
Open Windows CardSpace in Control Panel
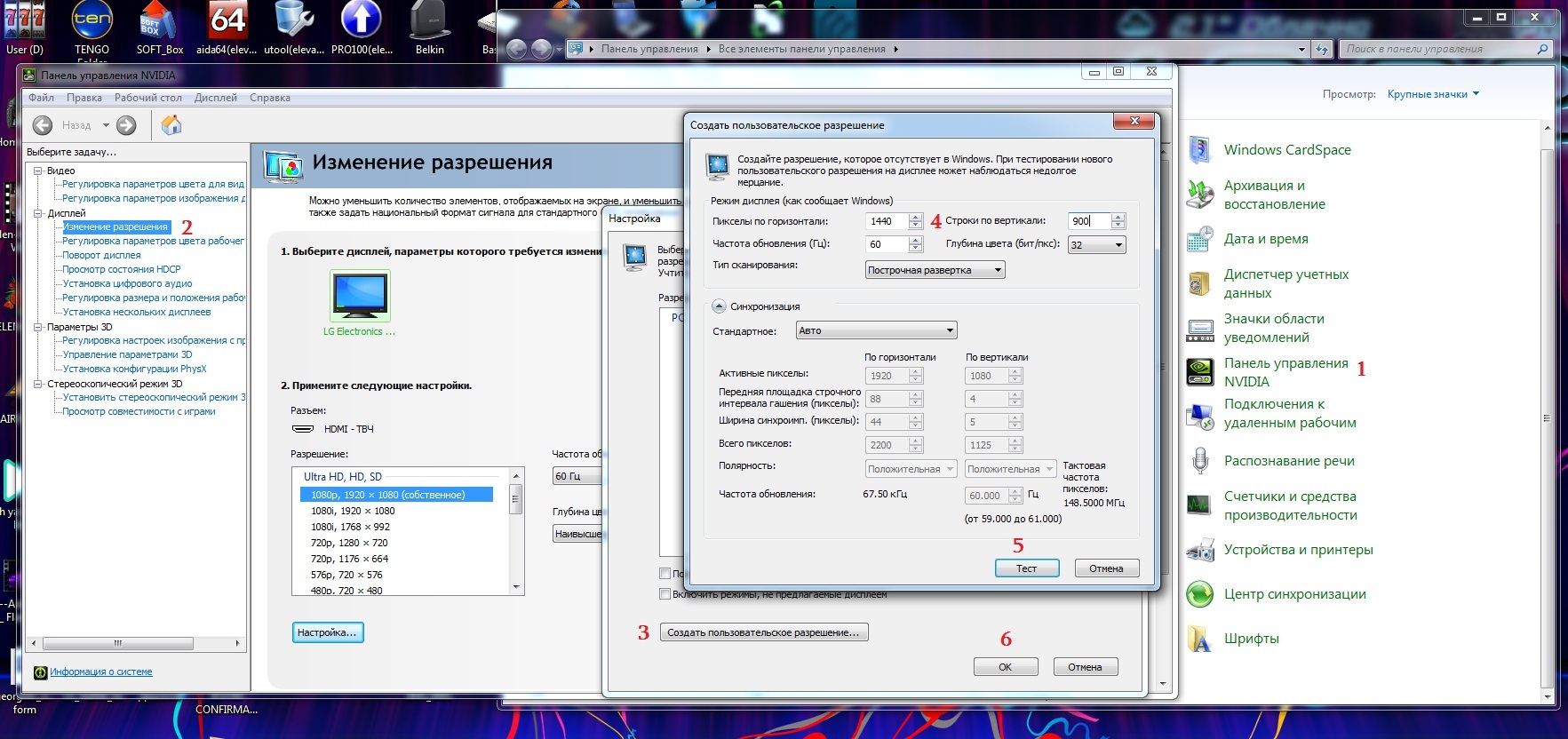point(1286,150)
